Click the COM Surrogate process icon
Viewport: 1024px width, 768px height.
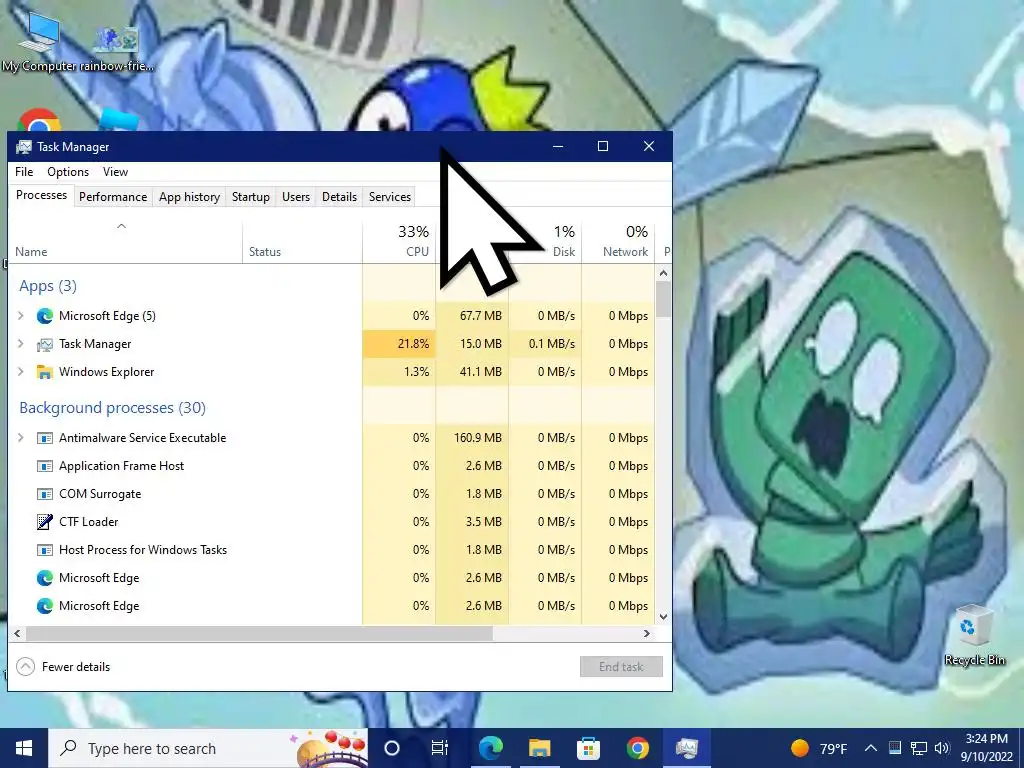coord(44,494)
